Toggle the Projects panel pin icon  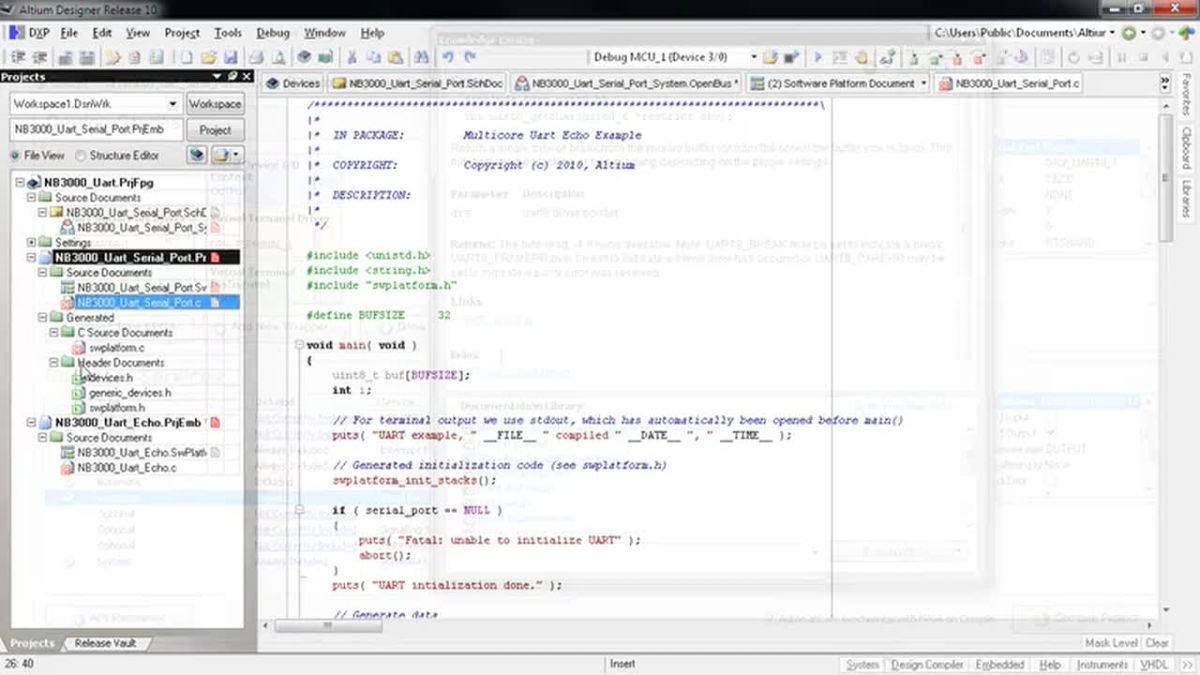click(233, 76)
